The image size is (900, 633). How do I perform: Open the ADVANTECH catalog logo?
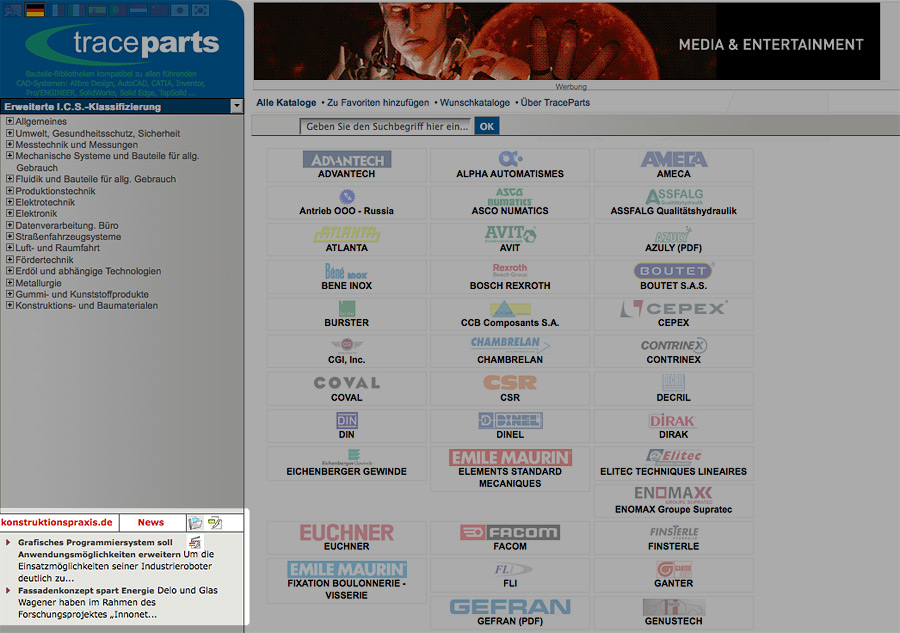(347, 160)
